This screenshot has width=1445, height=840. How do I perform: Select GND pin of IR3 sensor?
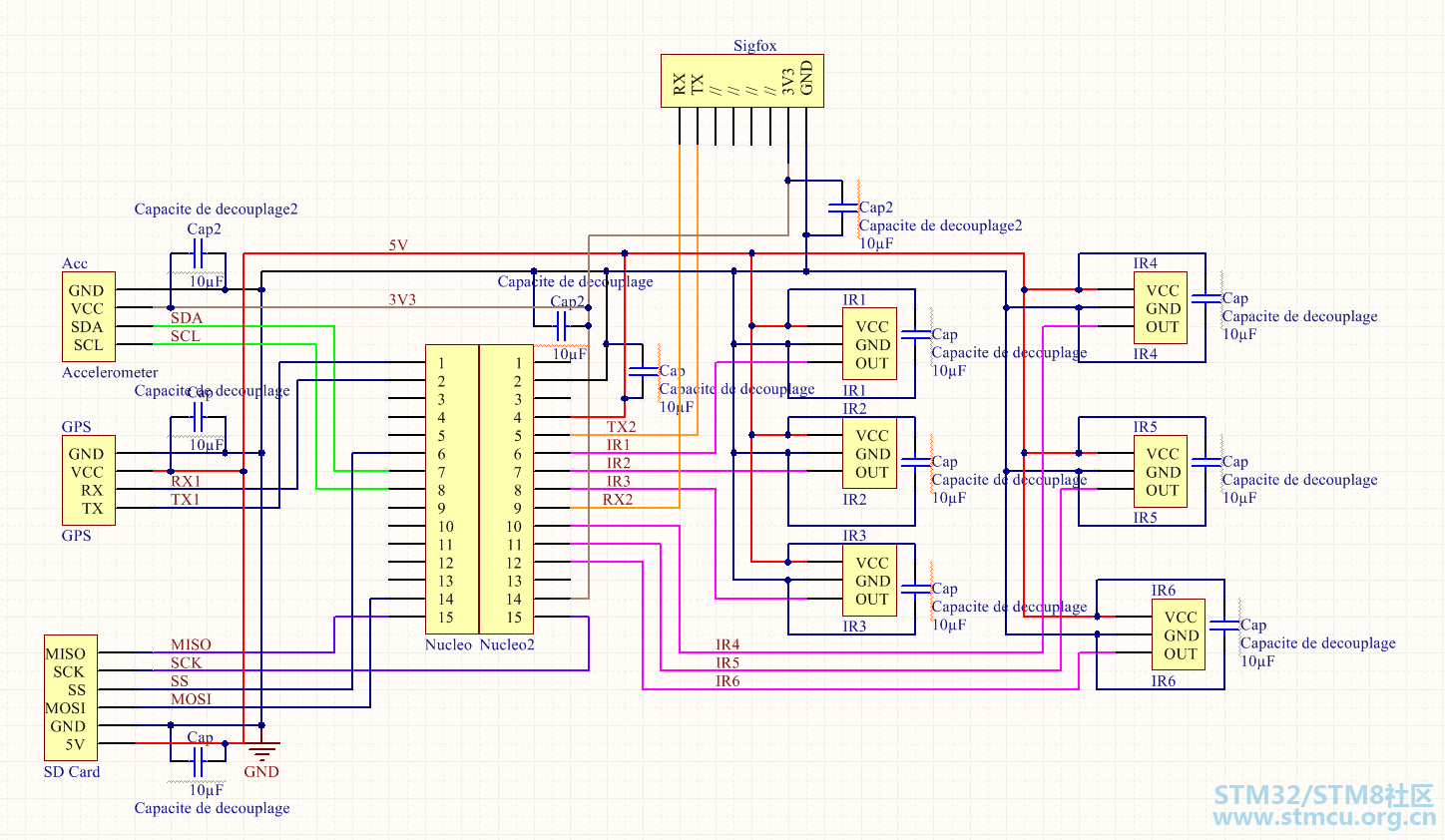pos(872,582)
